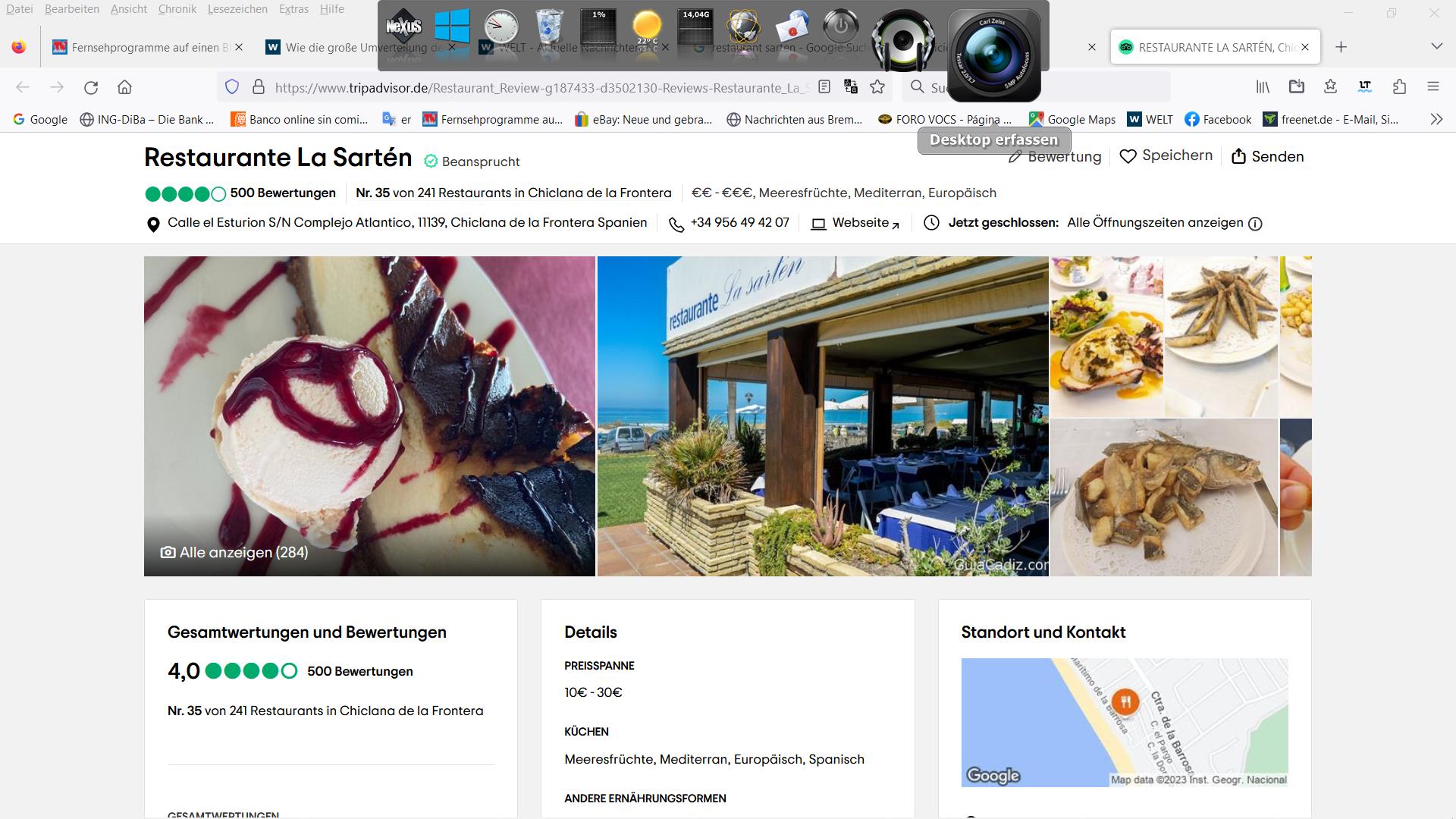This screenshot has width=1456, height=819.
Task: Toggle reader view in address bar
Action: coord(824,87)
